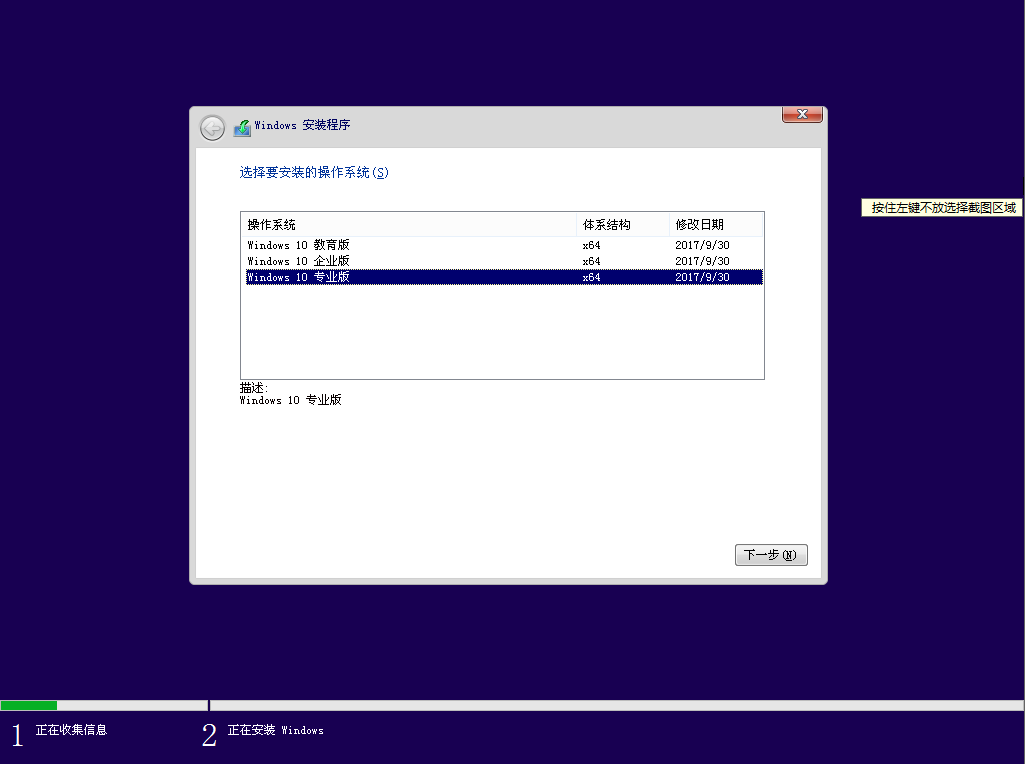Image resolution: width=1025 pixels, height=764 pixels.
Task: Click 2017/9/30 date in 教育版 row
Action: [x=702, y=245]
